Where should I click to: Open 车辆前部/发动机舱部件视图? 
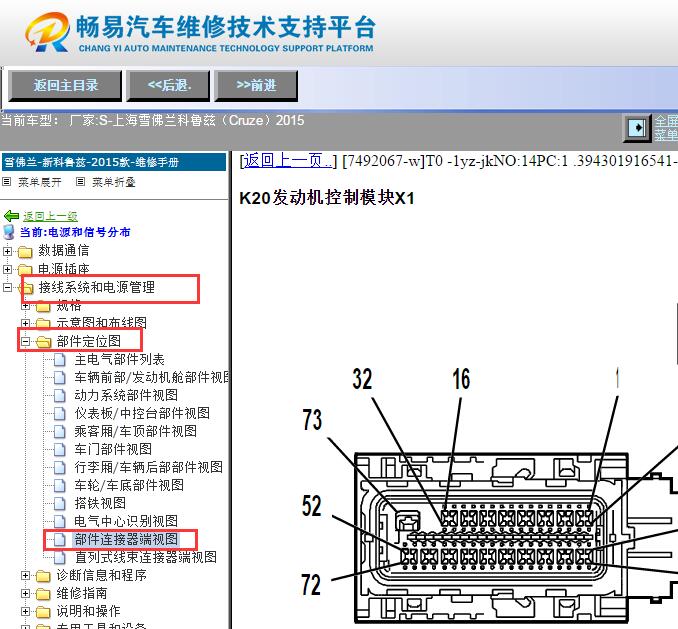151,377
